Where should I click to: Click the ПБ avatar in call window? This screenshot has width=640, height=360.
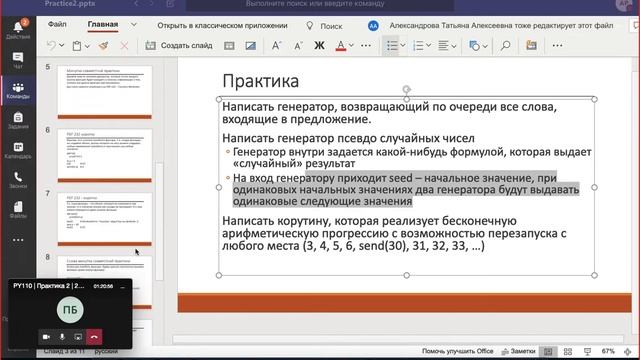[x=70, y=310]
